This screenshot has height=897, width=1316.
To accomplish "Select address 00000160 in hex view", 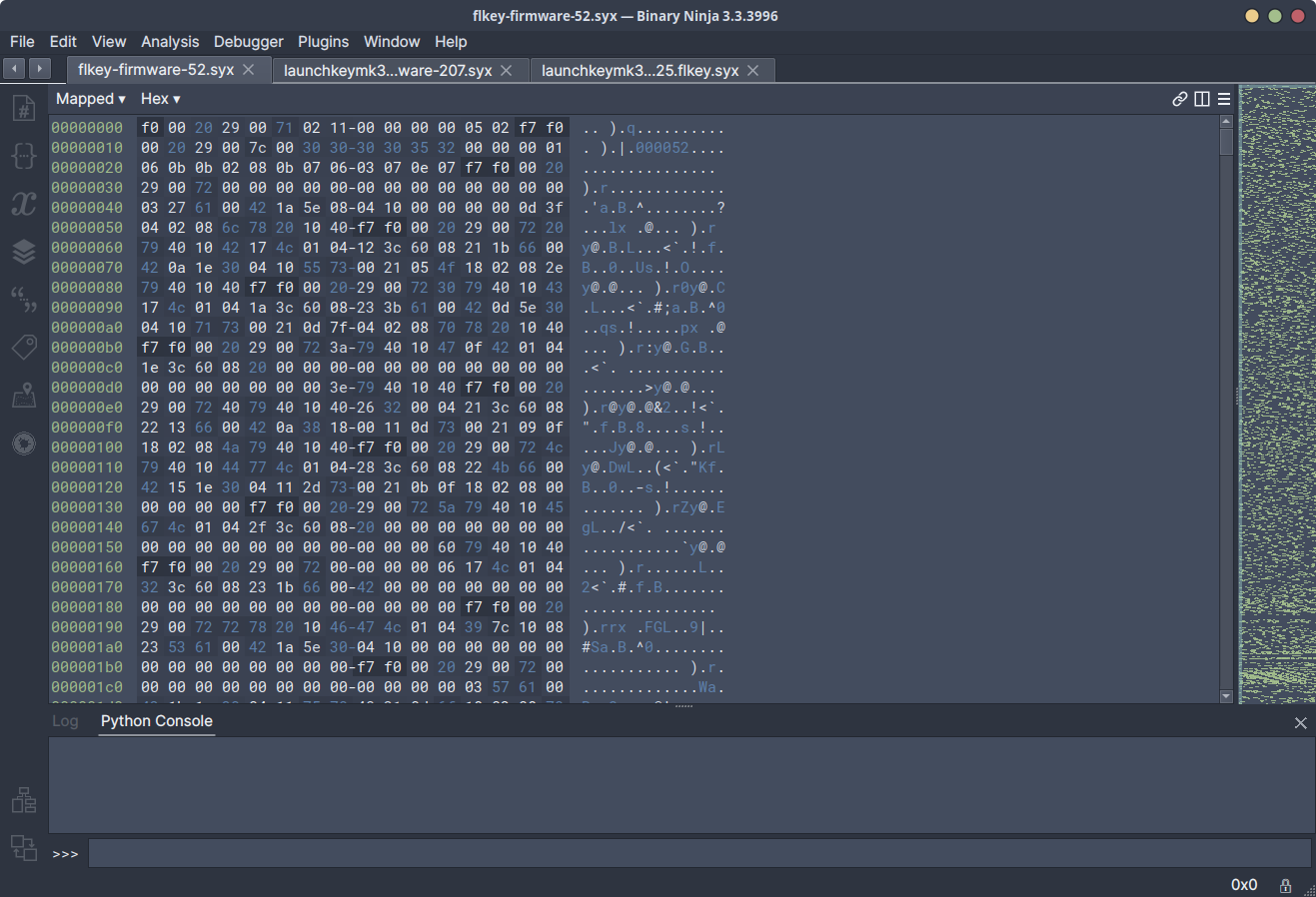I will click(87, 567).
